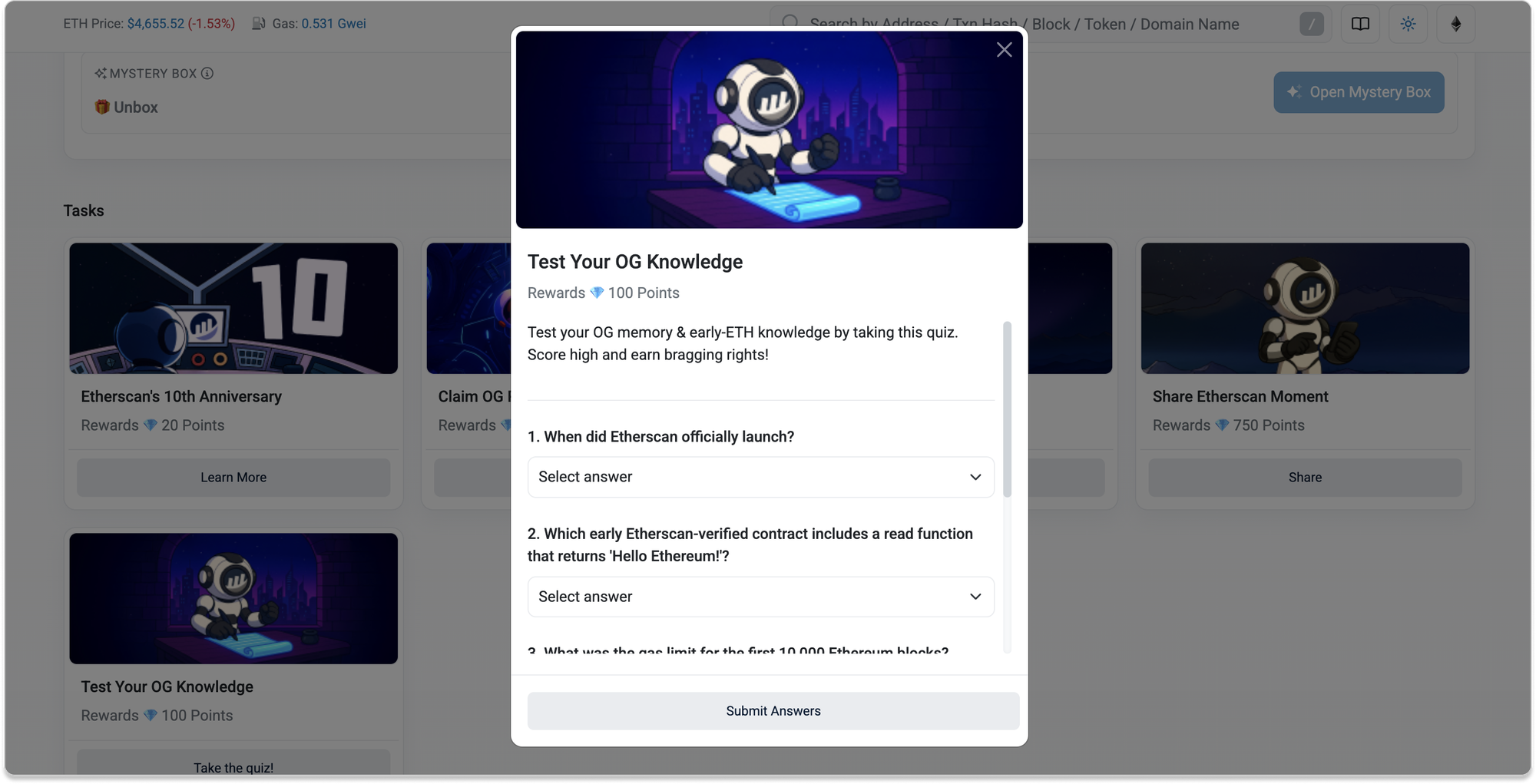Viewport: 1536px width, 784px height.
Task: Toggle the sun theme icon in header
Action: (1408, 24)
